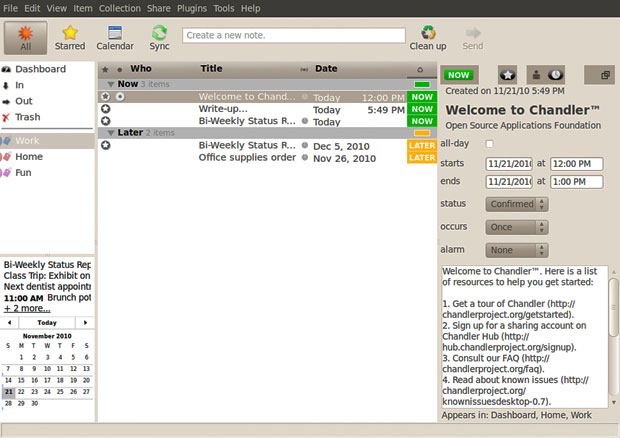Click the notes area scrollbar
The width and height of the screenshot is (620, 438).
(x=614, y=308)
